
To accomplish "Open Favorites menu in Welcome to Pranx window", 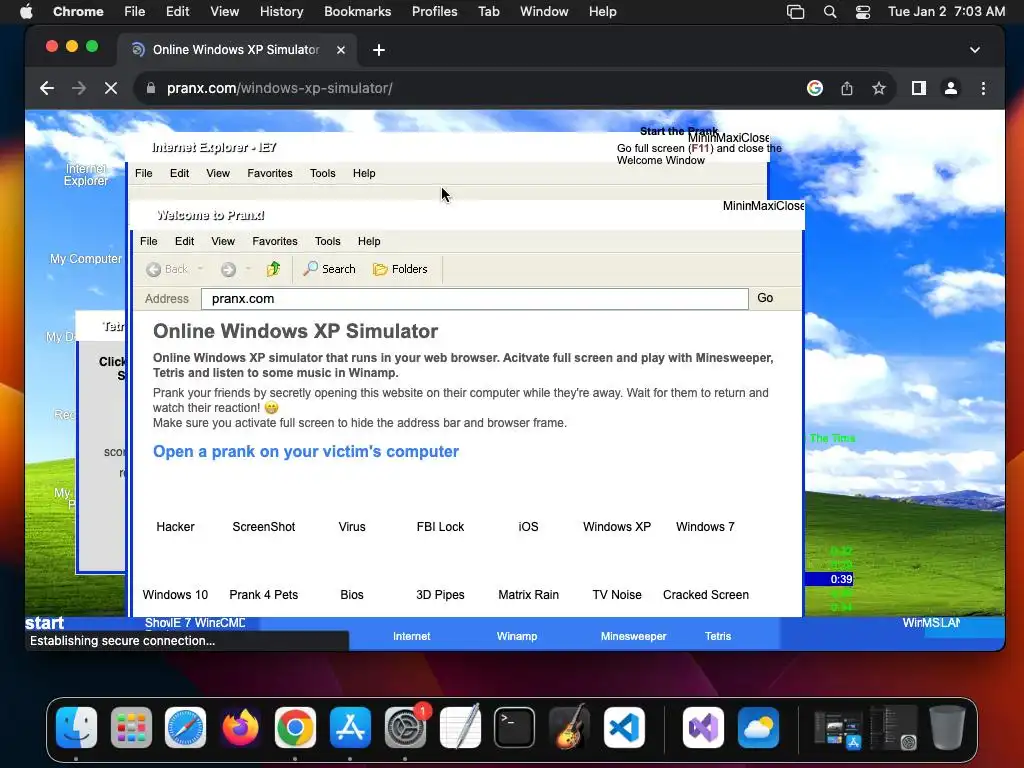I will pyautogui.click(x=275, y=242).
